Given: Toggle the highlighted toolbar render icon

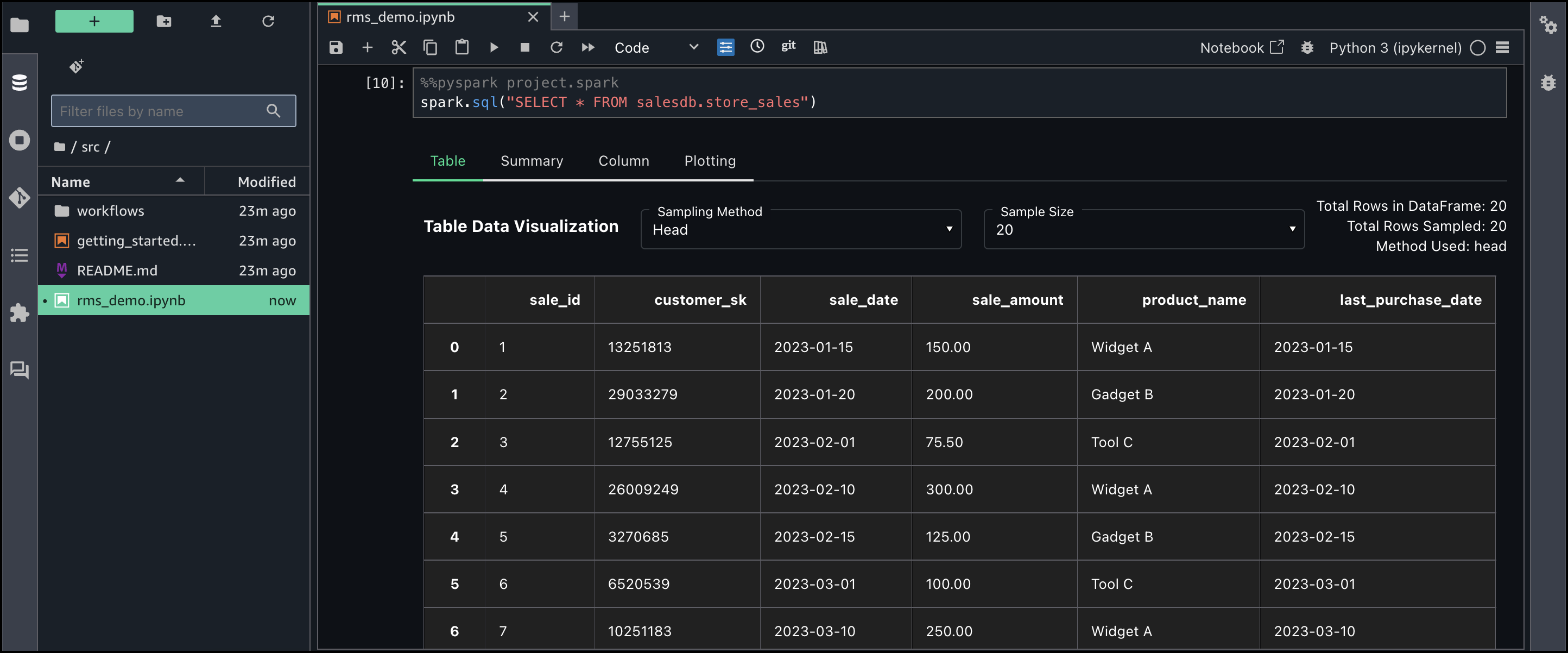Looking at the screenshot, I should (x=725, y=47).
